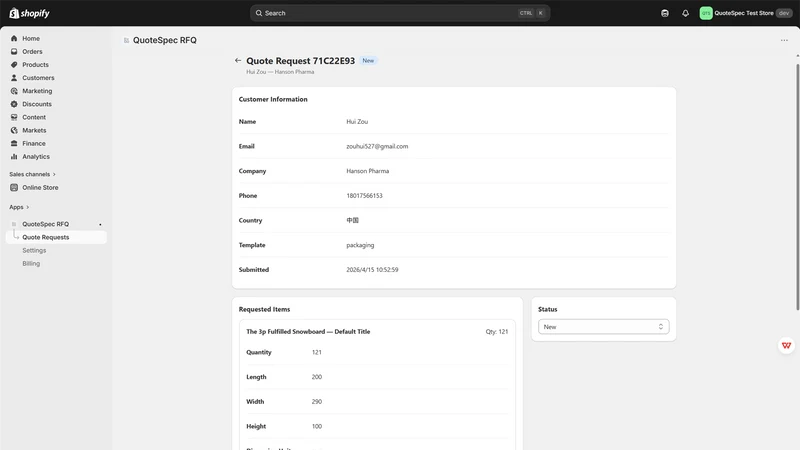Click the Analytics link
Viewport: 800px width, 450px height.
point(36,157)
